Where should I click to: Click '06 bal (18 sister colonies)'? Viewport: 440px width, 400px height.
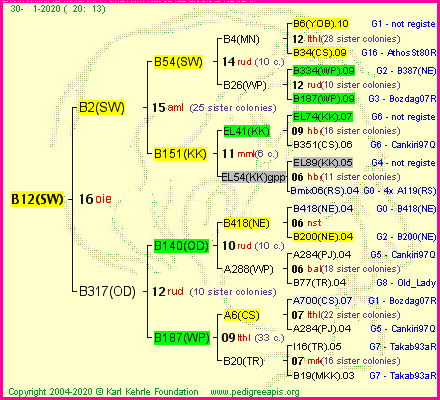pos(346,269)
